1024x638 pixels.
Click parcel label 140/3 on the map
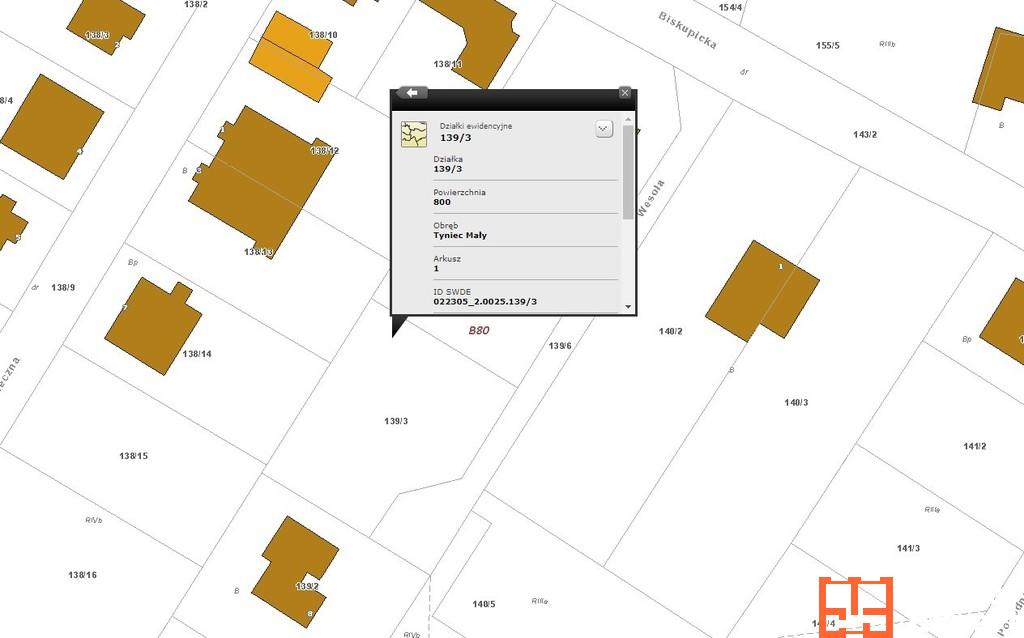796,403
